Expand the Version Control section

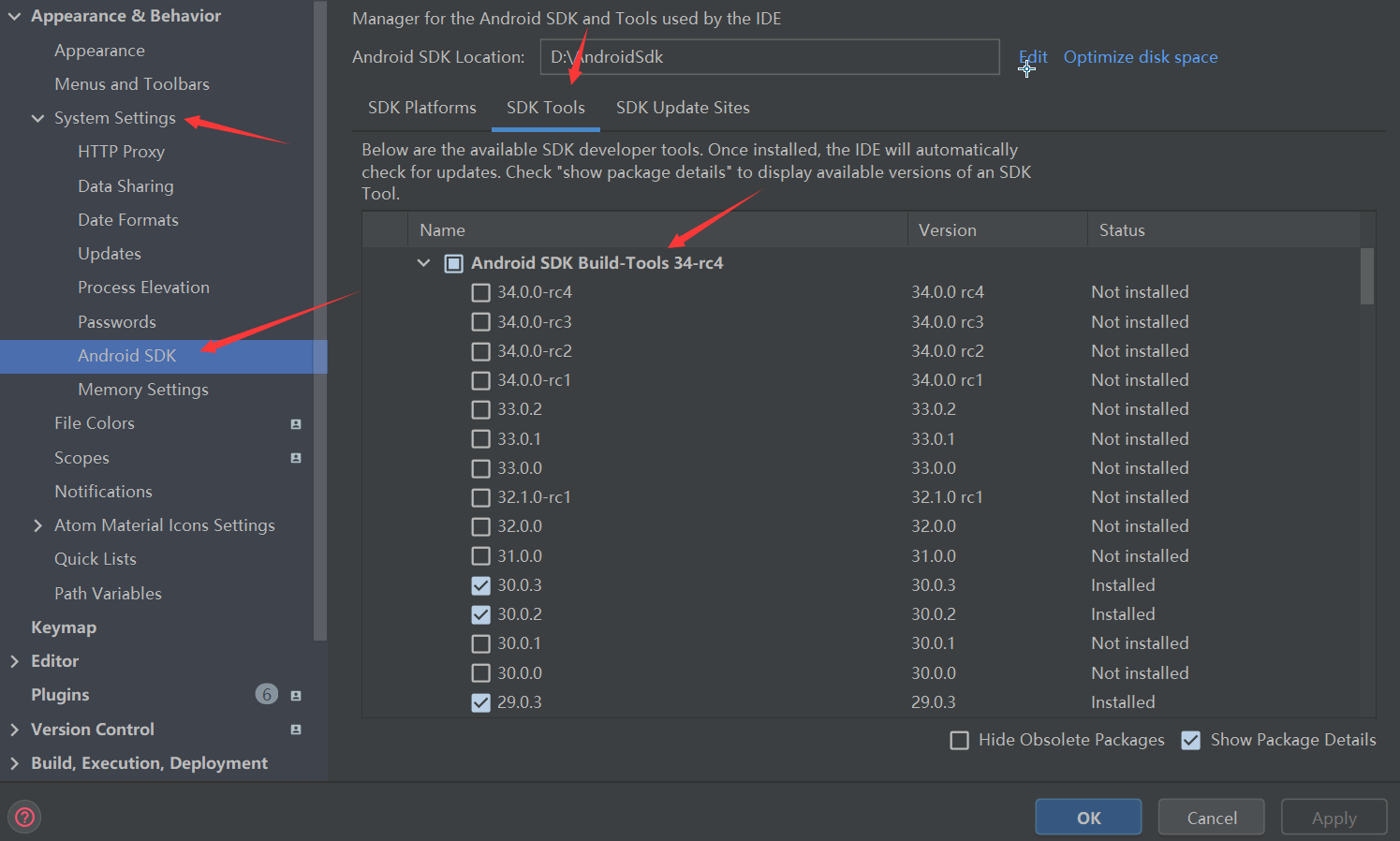pyautogui.click(x=14, y=730)
